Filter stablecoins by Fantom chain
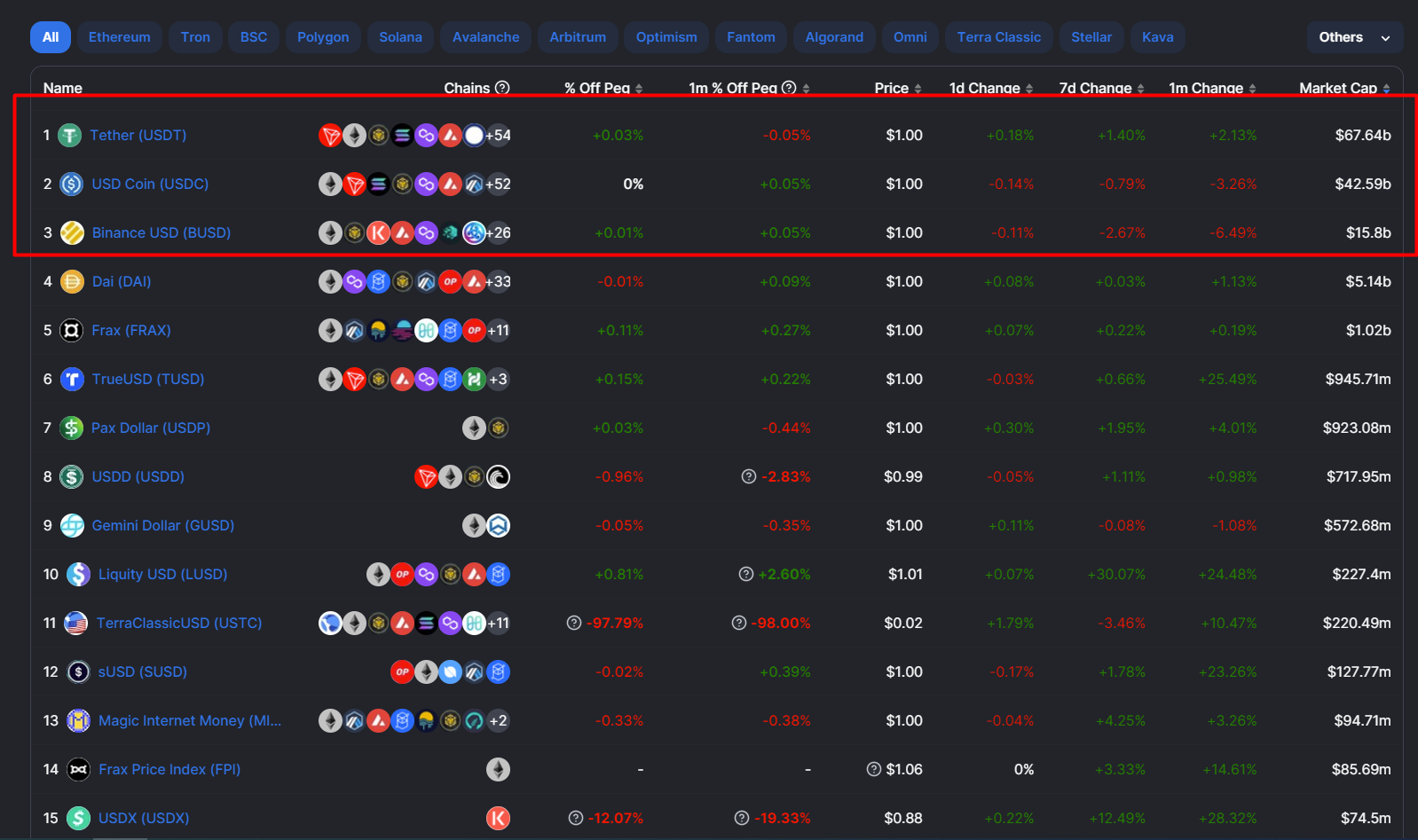The width and height of the screenshot is (1418, 840). 751,37
